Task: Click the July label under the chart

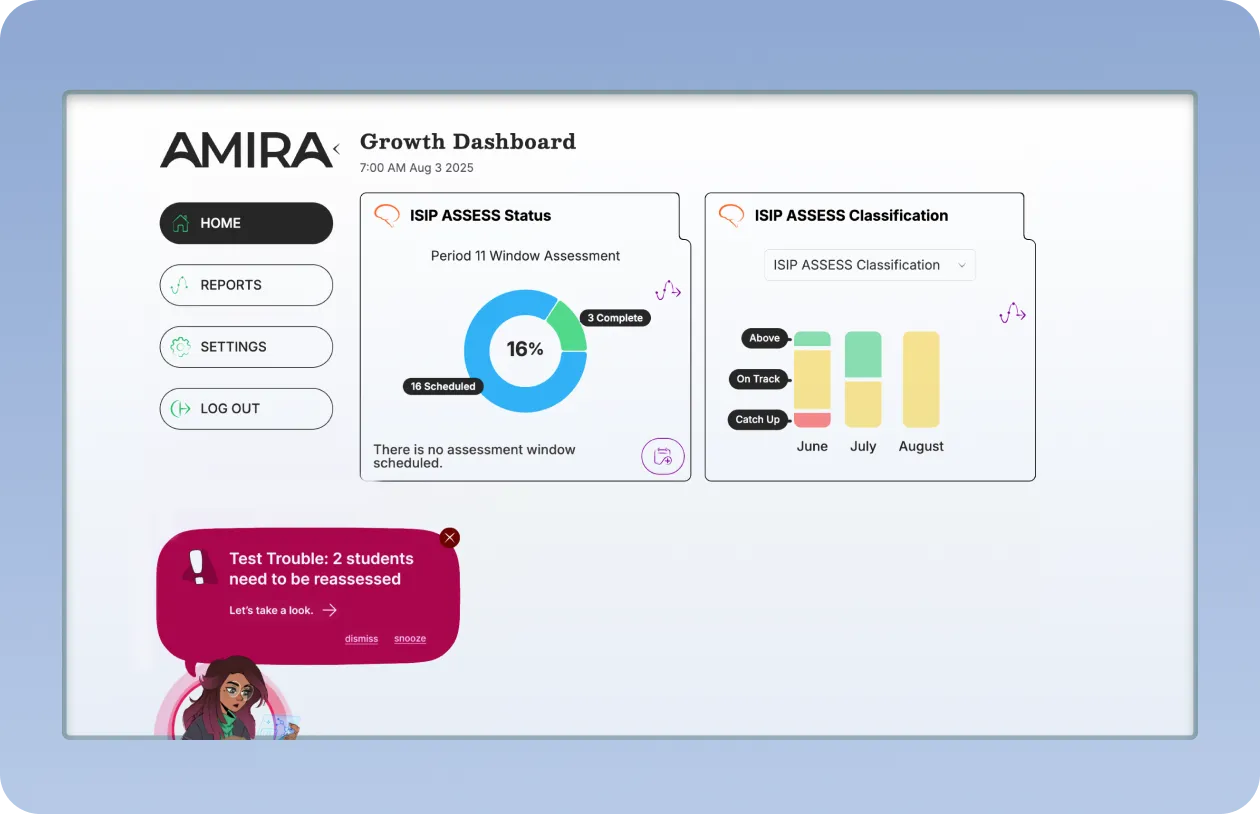Action: click(863, 447)
